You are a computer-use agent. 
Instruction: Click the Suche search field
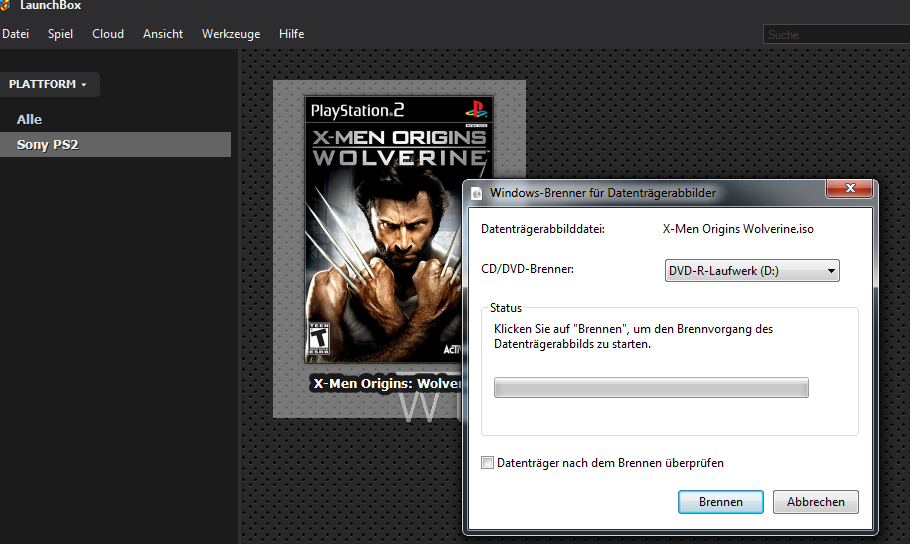click(x=836, y=34)
